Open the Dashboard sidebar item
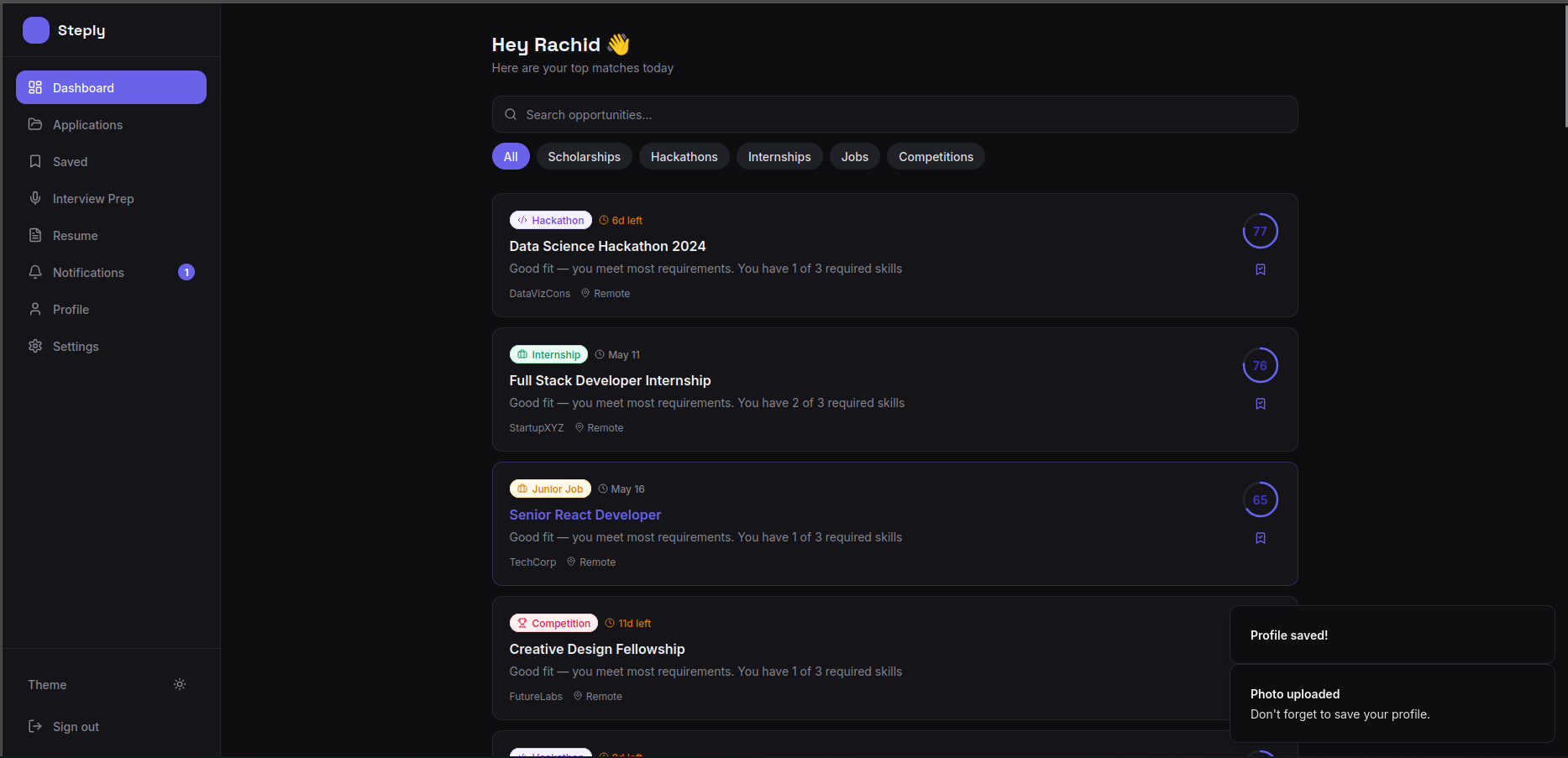Image resolution: width=1568 pixels, height=758 pixels. coord(111,87)
